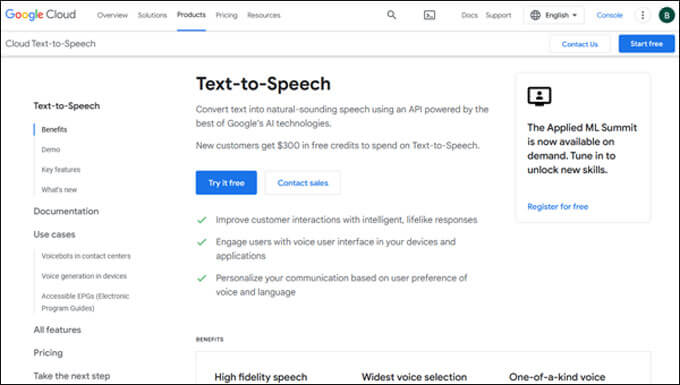Open All features sidebar section

(57, 330)
